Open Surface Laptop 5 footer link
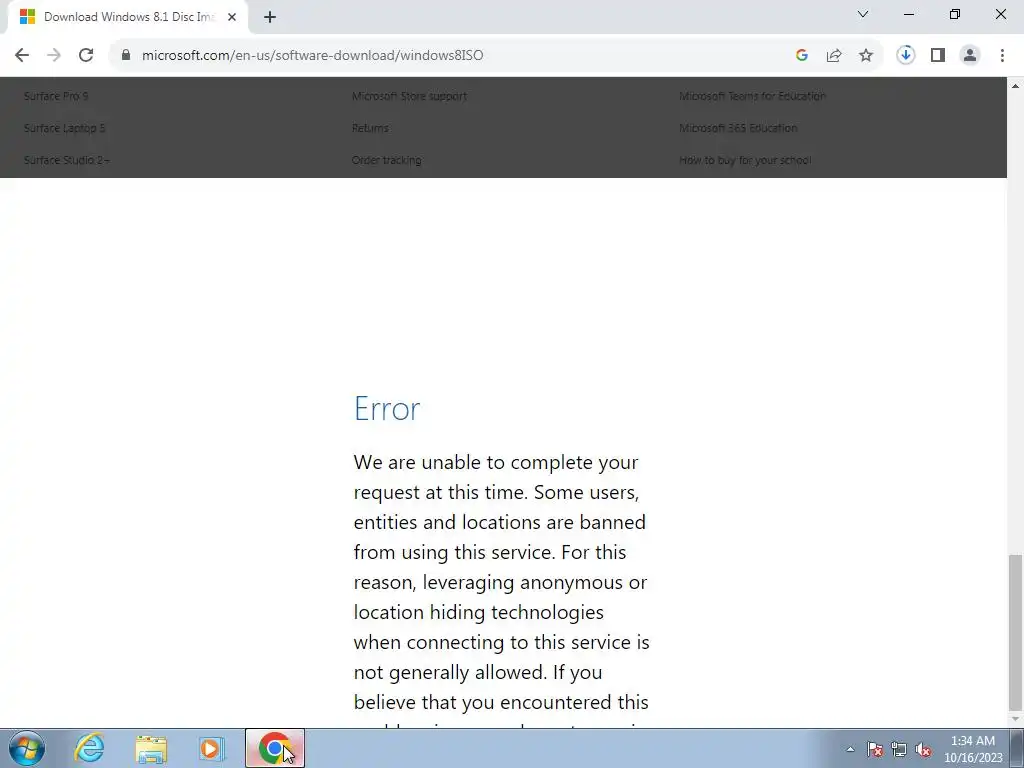1024x768 pixels. [64, 128]
